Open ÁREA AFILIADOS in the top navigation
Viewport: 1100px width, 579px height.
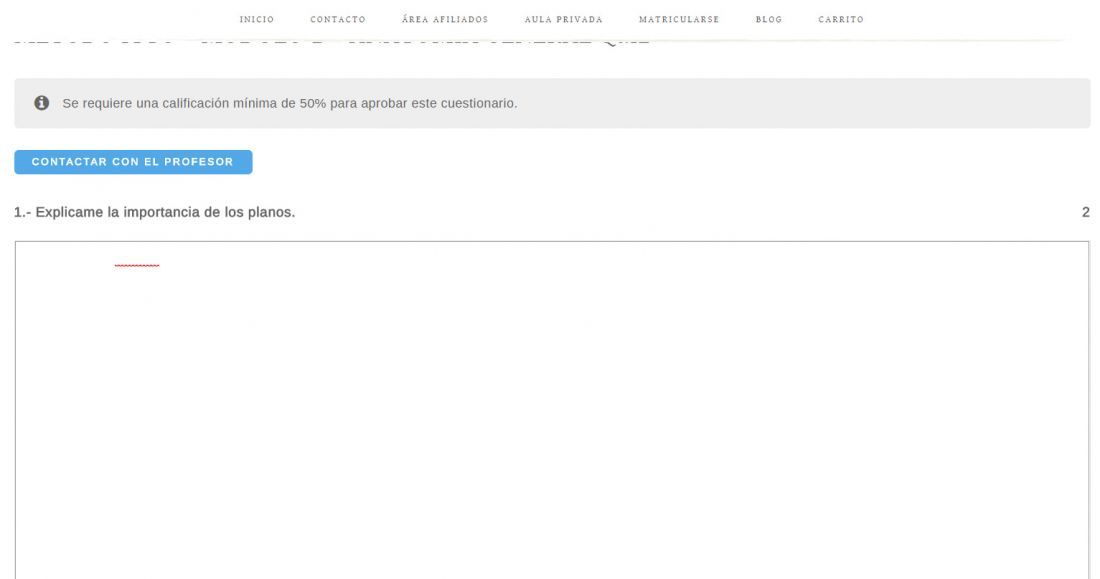(x=445, y=20)
